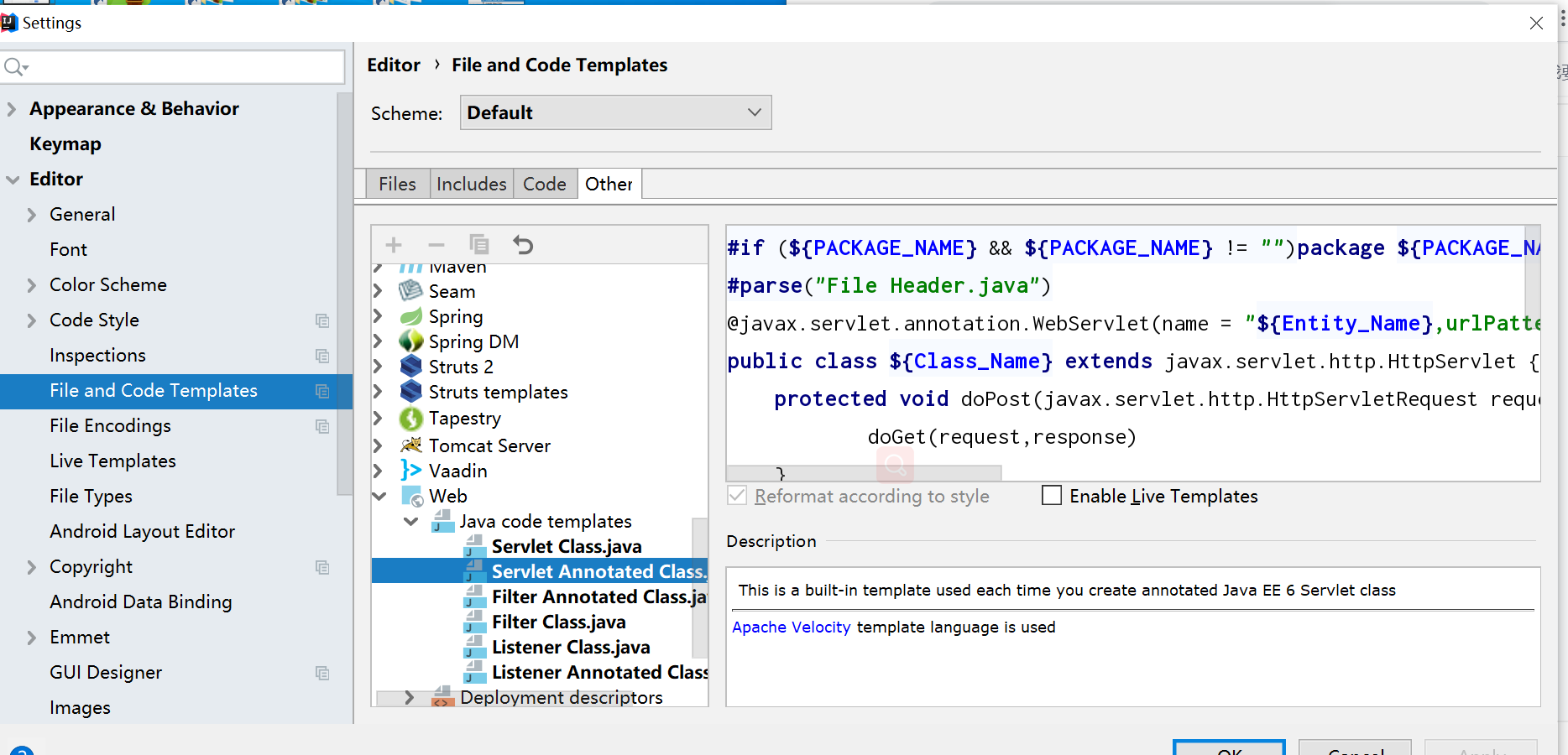This screenshot has height=755, width=1568.
Task: Click the Filter Class.java file icon
Action: point(475,622)
